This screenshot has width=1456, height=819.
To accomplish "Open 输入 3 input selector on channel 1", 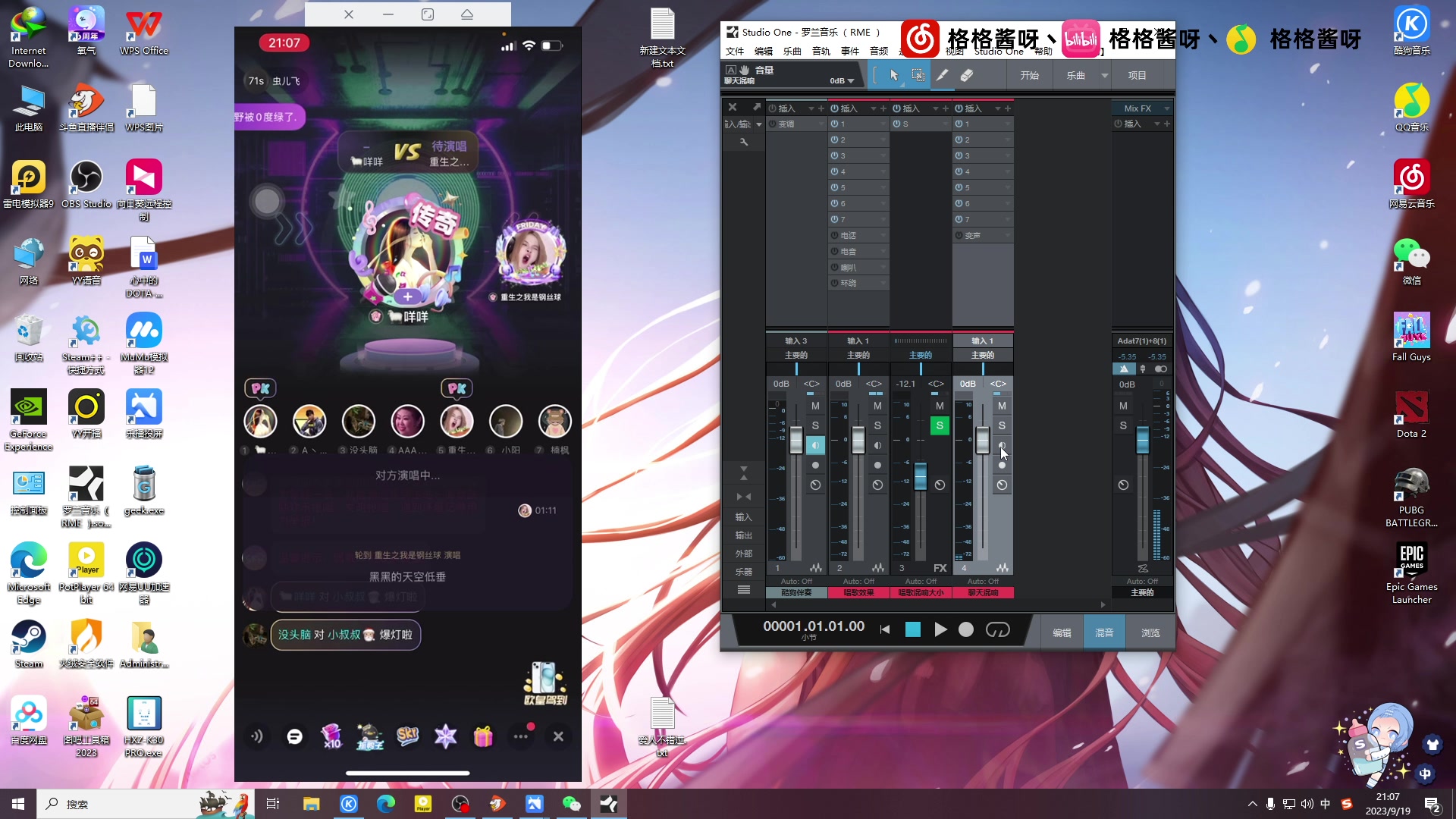I will click(x=796, y=340).
